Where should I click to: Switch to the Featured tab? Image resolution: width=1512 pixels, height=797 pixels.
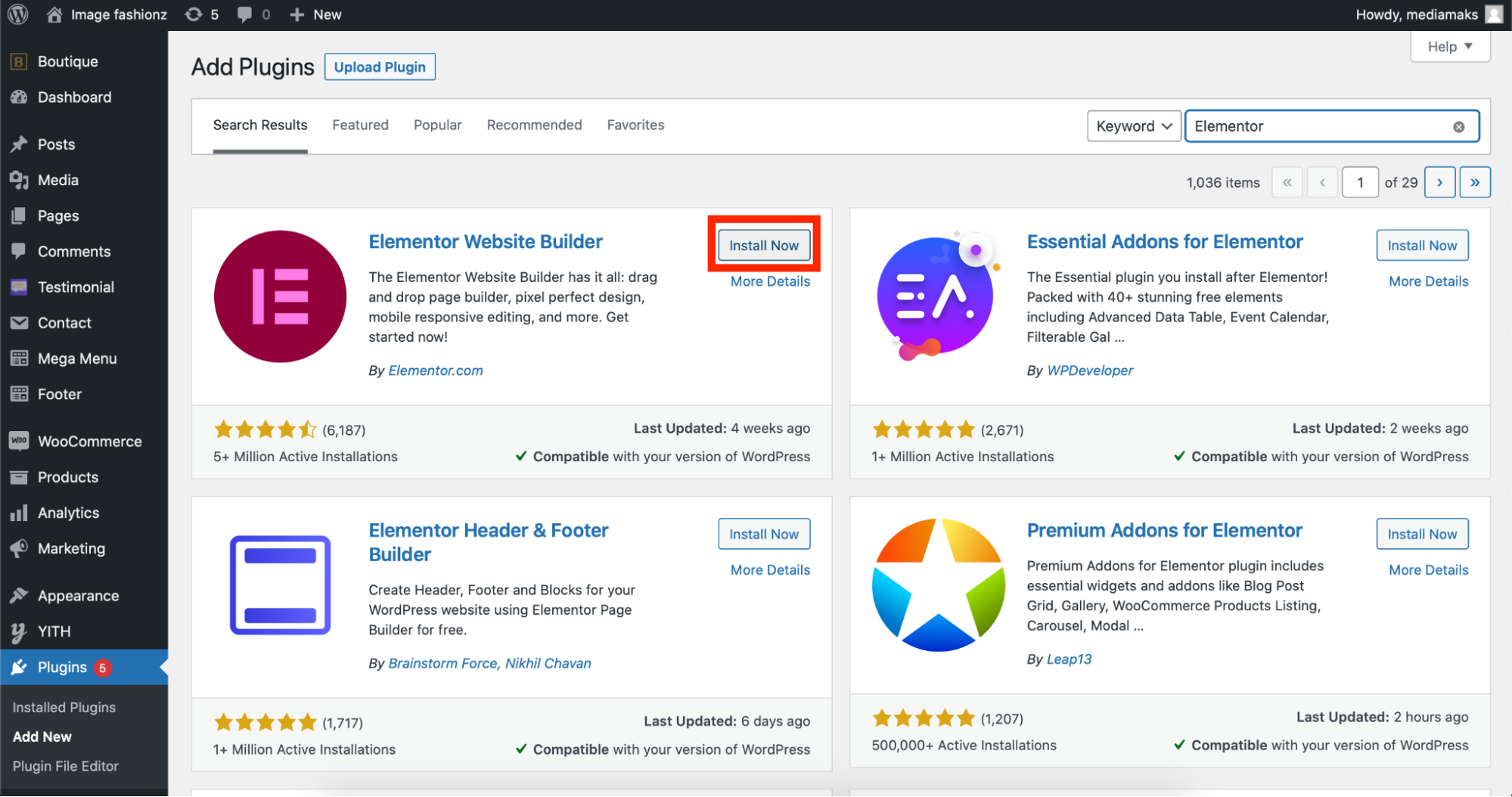coord(360,126)
